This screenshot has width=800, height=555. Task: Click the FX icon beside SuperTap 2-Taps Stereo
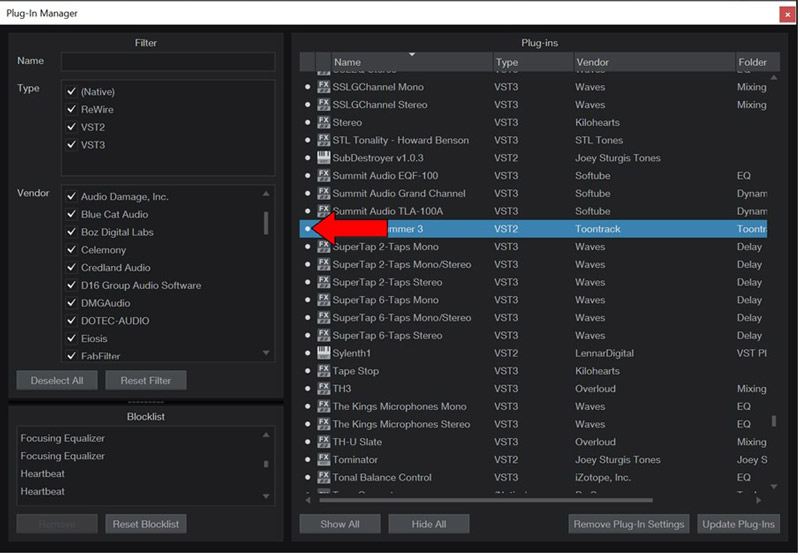pos(323,282)
